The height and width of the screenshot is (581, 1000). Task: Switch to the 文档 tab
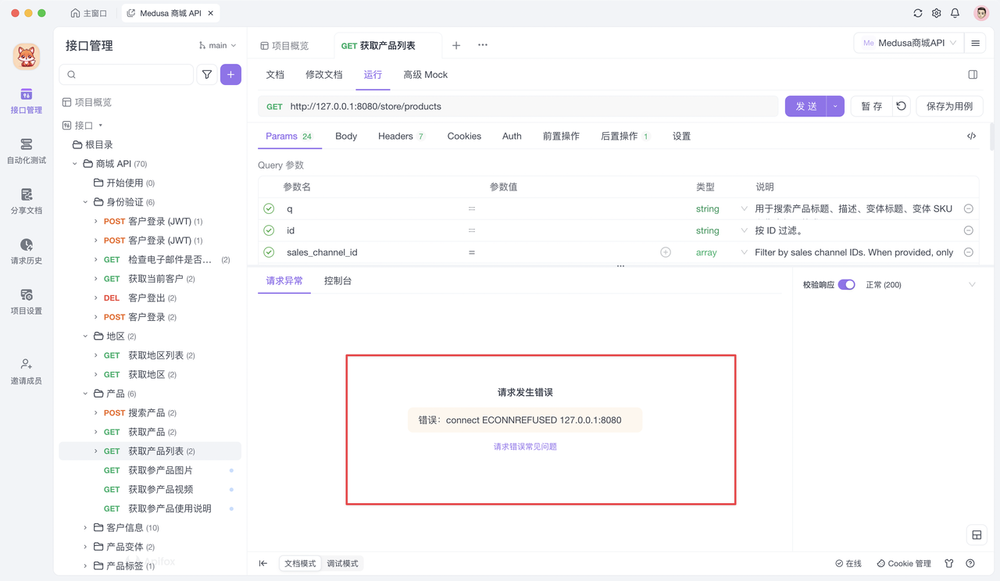[x=275, y=75]
